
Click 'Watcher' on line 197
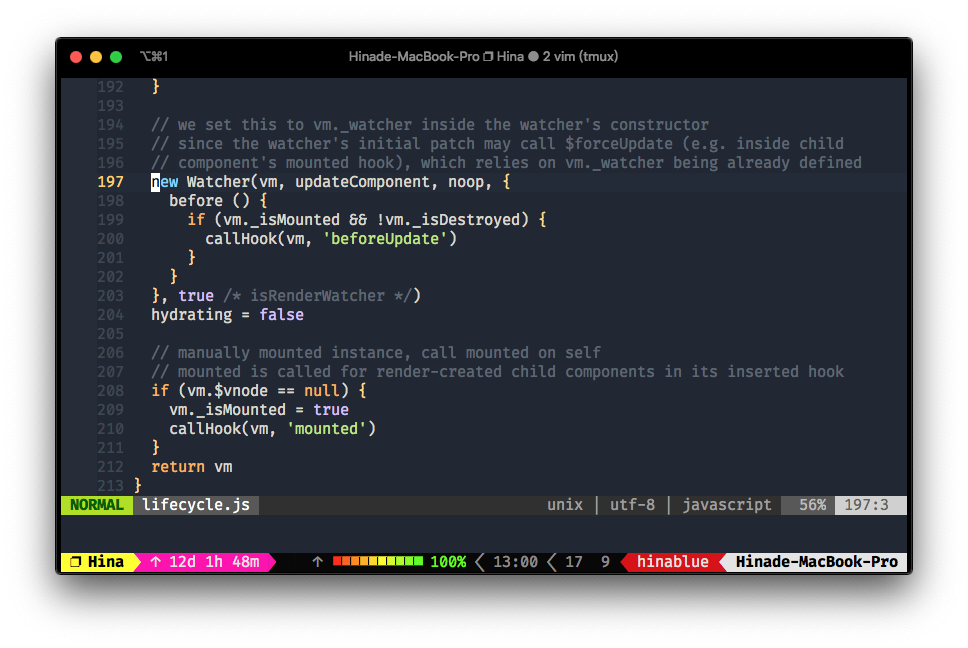tap(219, 182)
